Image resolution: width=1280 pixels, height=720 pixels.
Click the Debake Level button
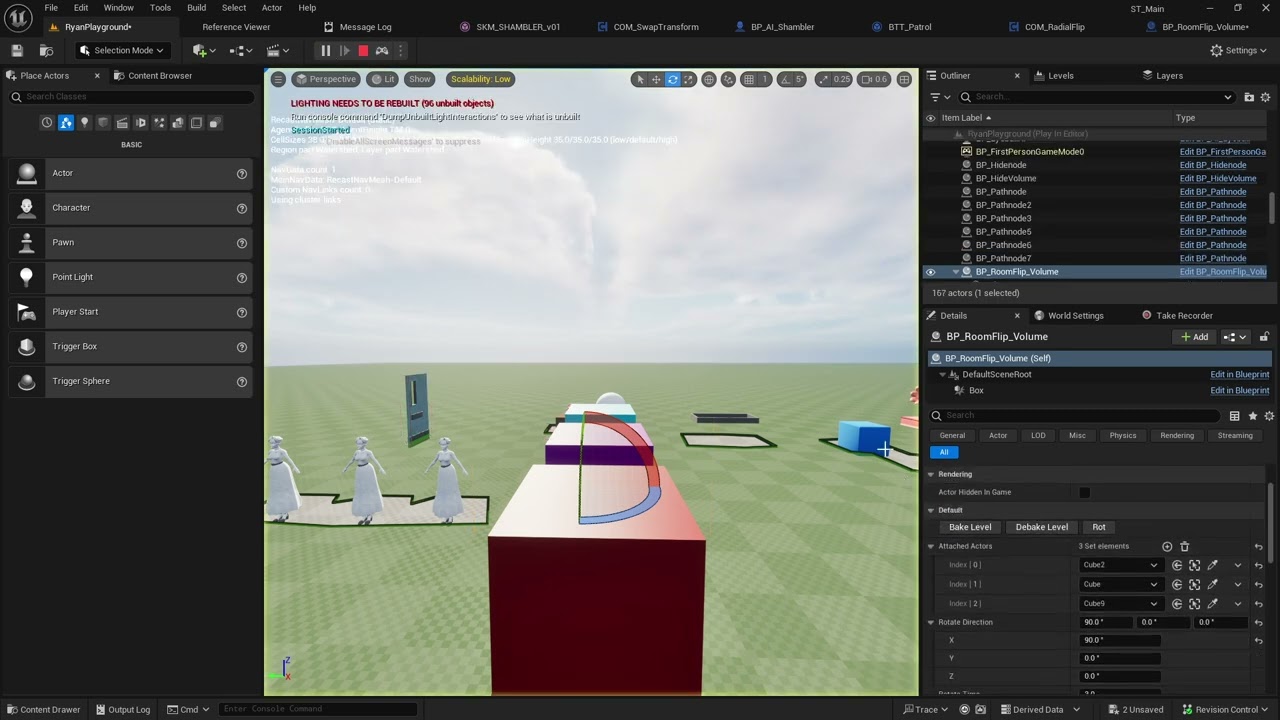(x=1042, y=527)
